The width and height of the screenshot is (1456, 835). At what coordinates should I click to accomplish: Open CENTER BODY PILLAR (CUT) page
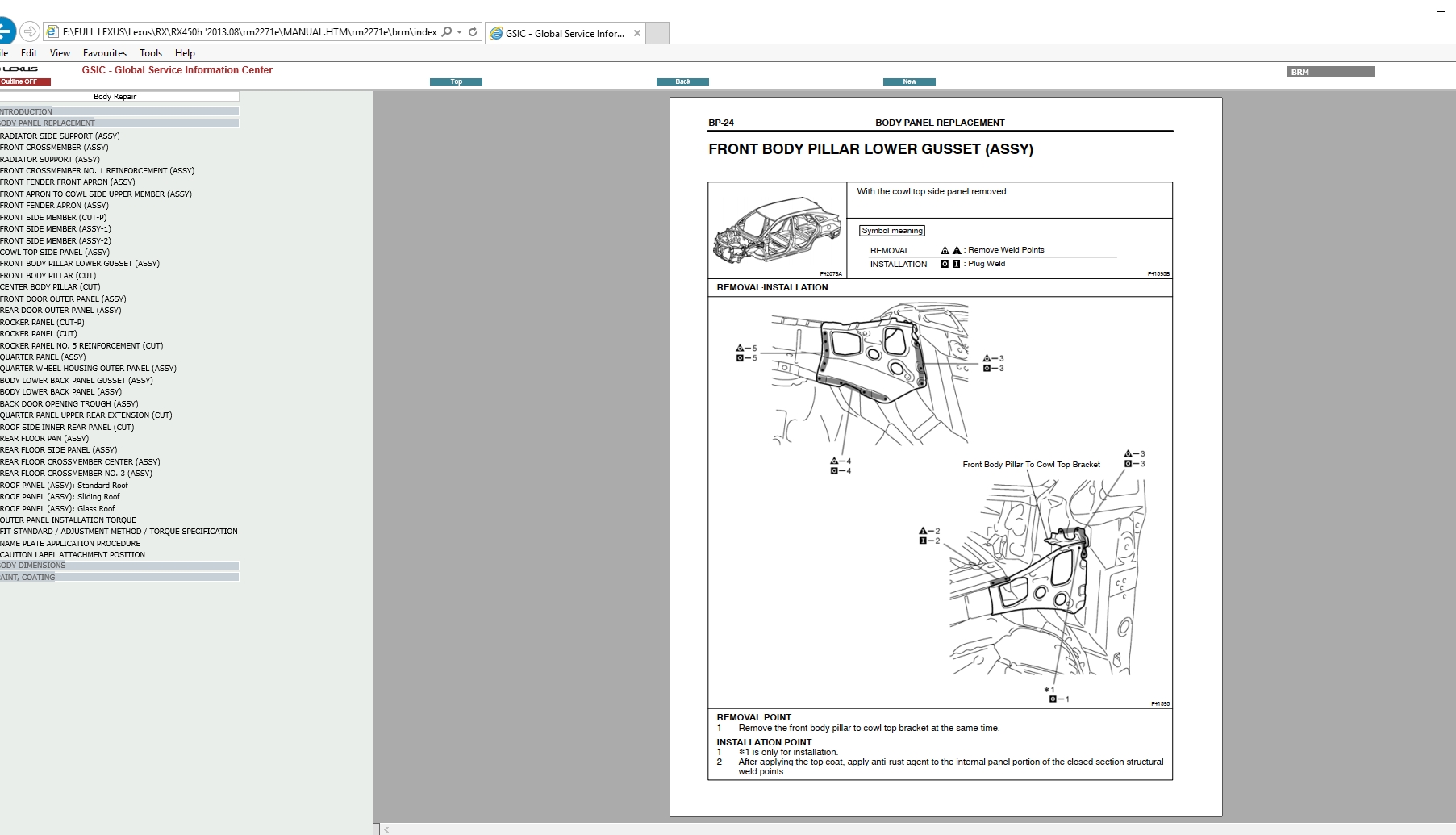50,287
